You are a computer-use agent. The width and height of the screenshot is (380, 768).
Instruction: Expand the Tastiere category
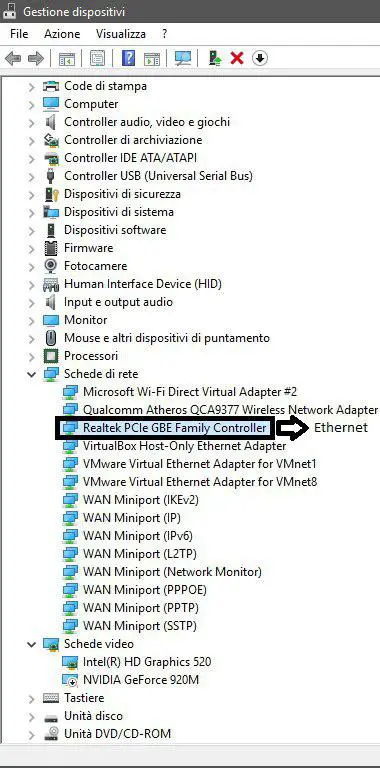[32, 698]
